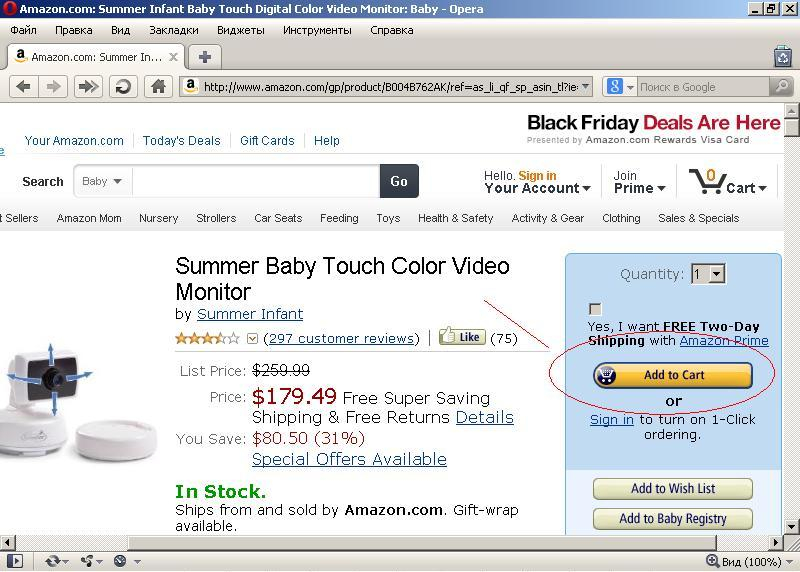Toggle the Opera side panel icon

14,561
